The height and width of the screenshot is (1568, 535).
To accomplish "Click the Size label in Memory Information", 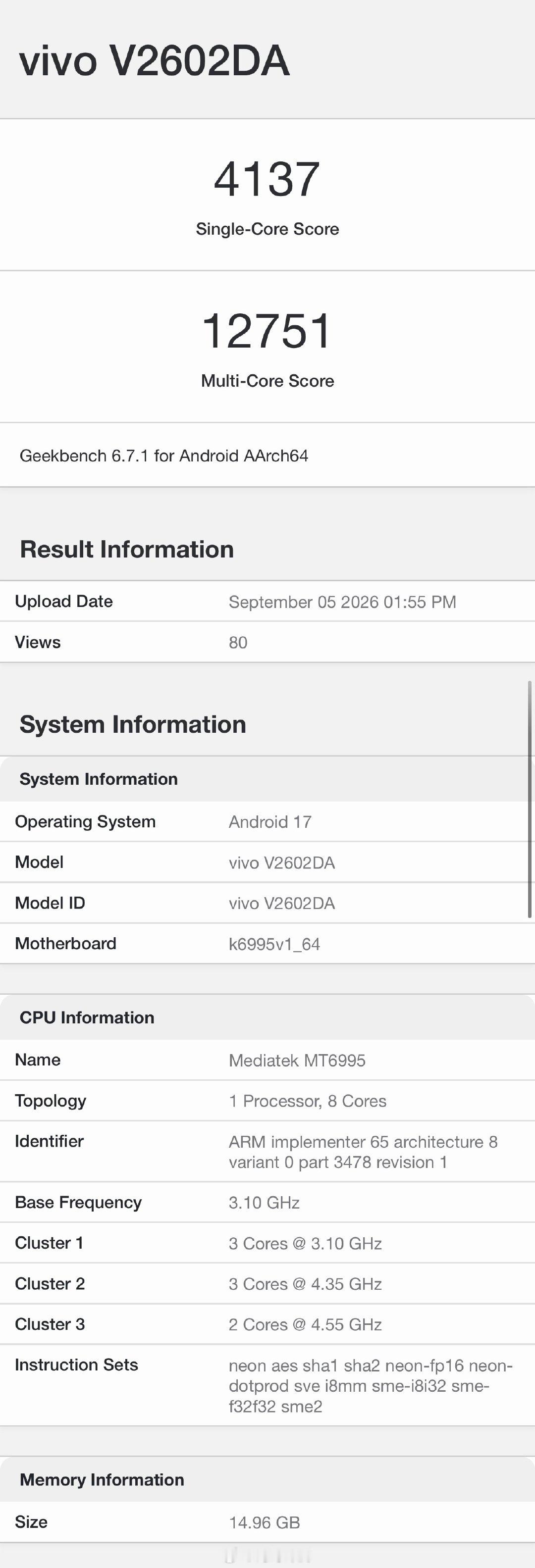I will click(x=31, y=1522).
